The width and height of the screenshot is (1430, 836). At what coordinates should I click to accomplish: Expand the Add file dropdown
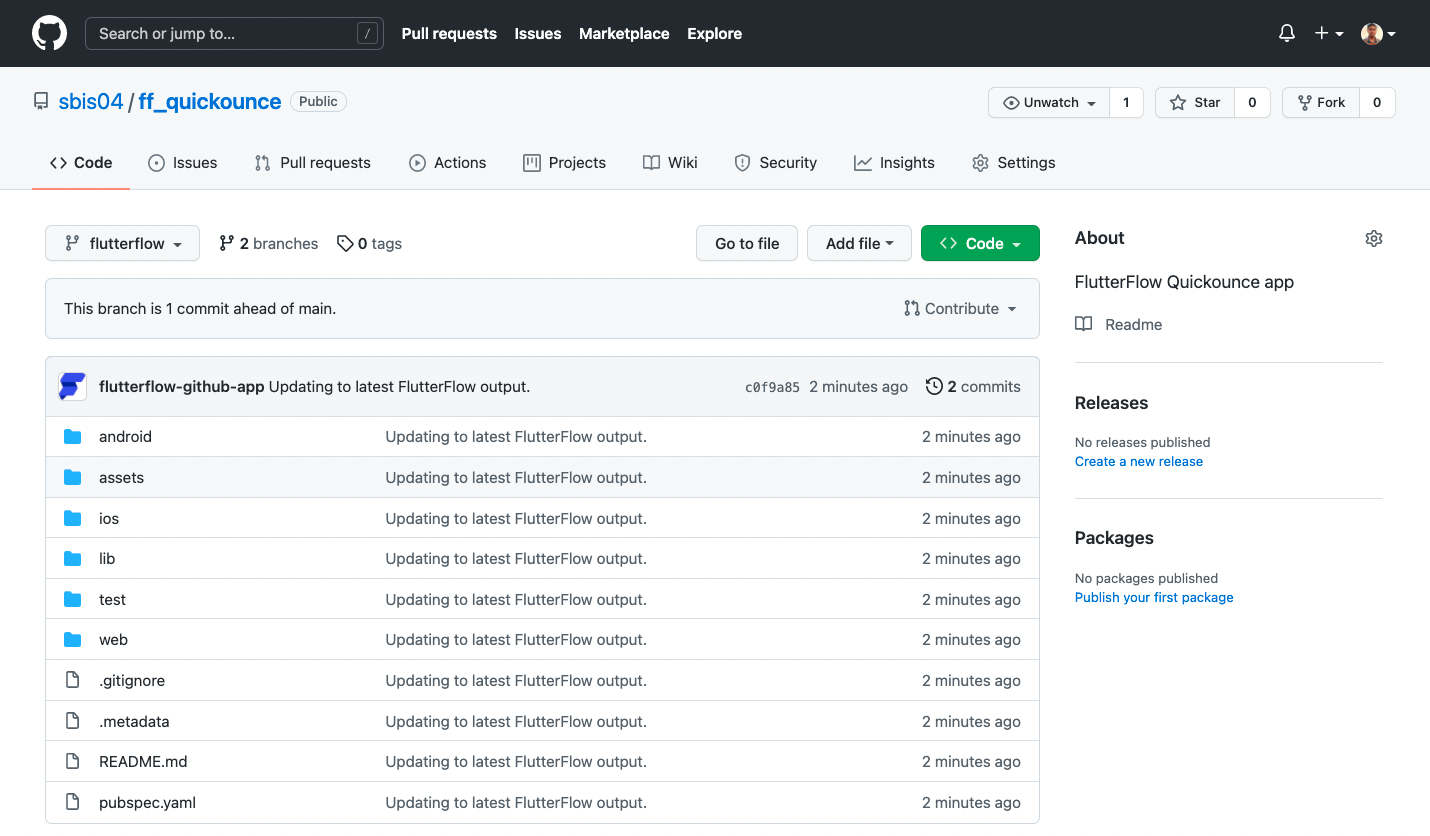(x=859, y=243)
